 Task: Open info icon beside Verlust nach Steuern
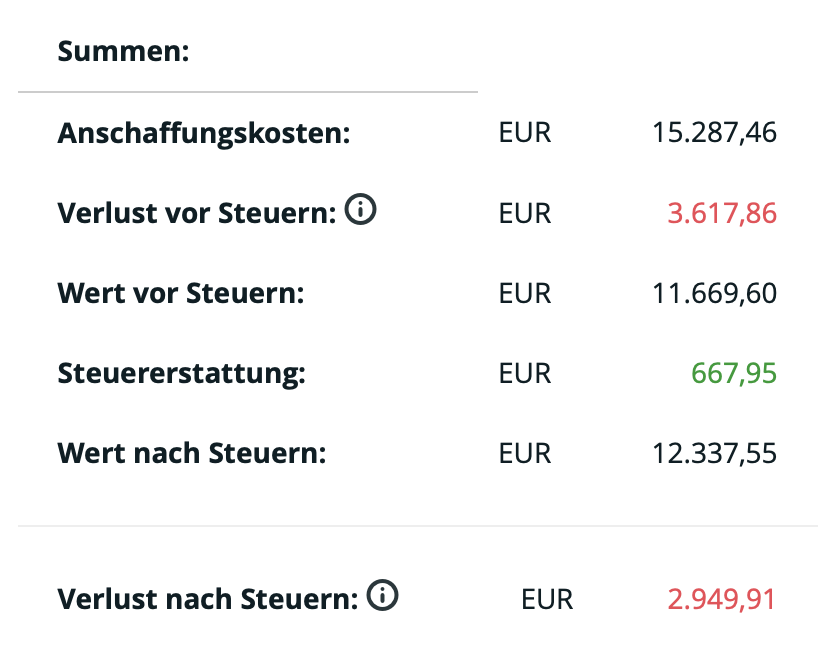[383, 597]
